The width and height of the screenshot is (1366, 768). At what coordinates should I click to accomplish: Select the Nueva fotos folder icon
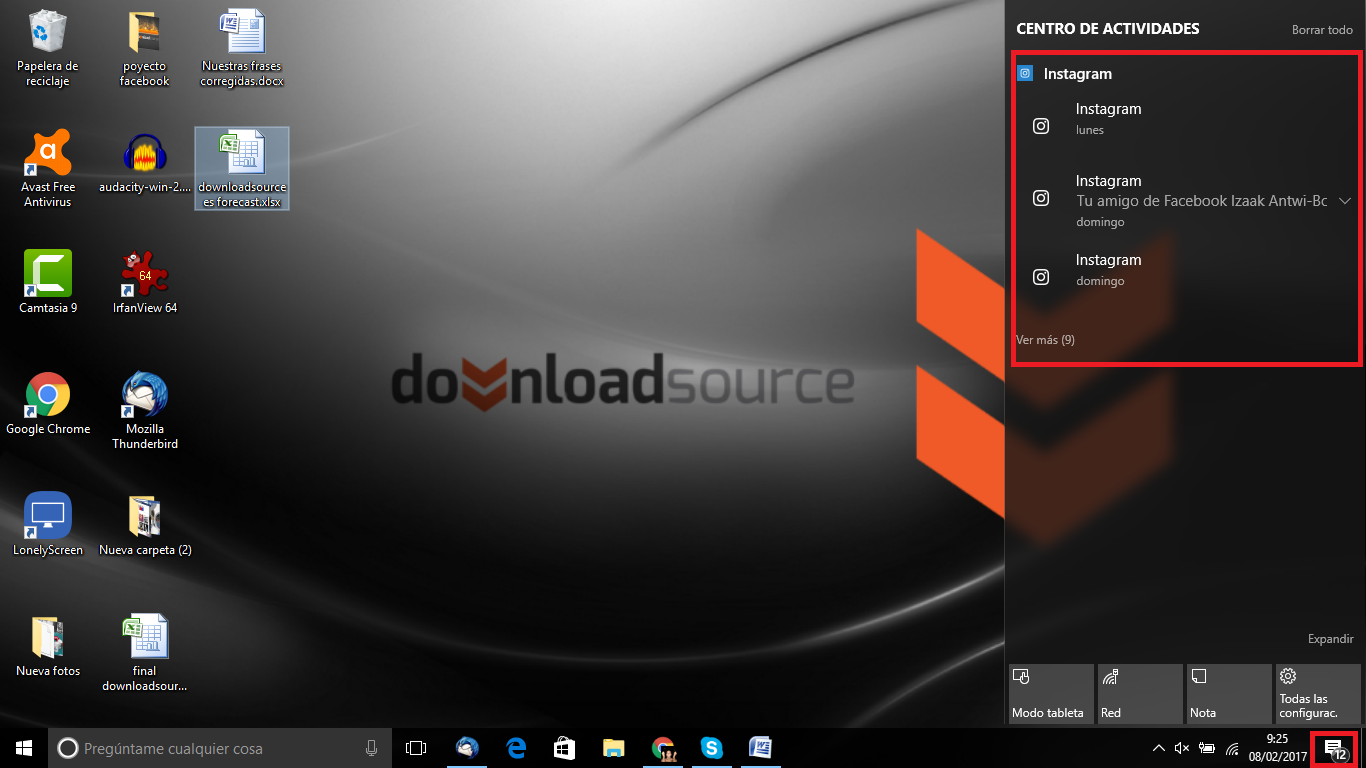pos(47,645)
